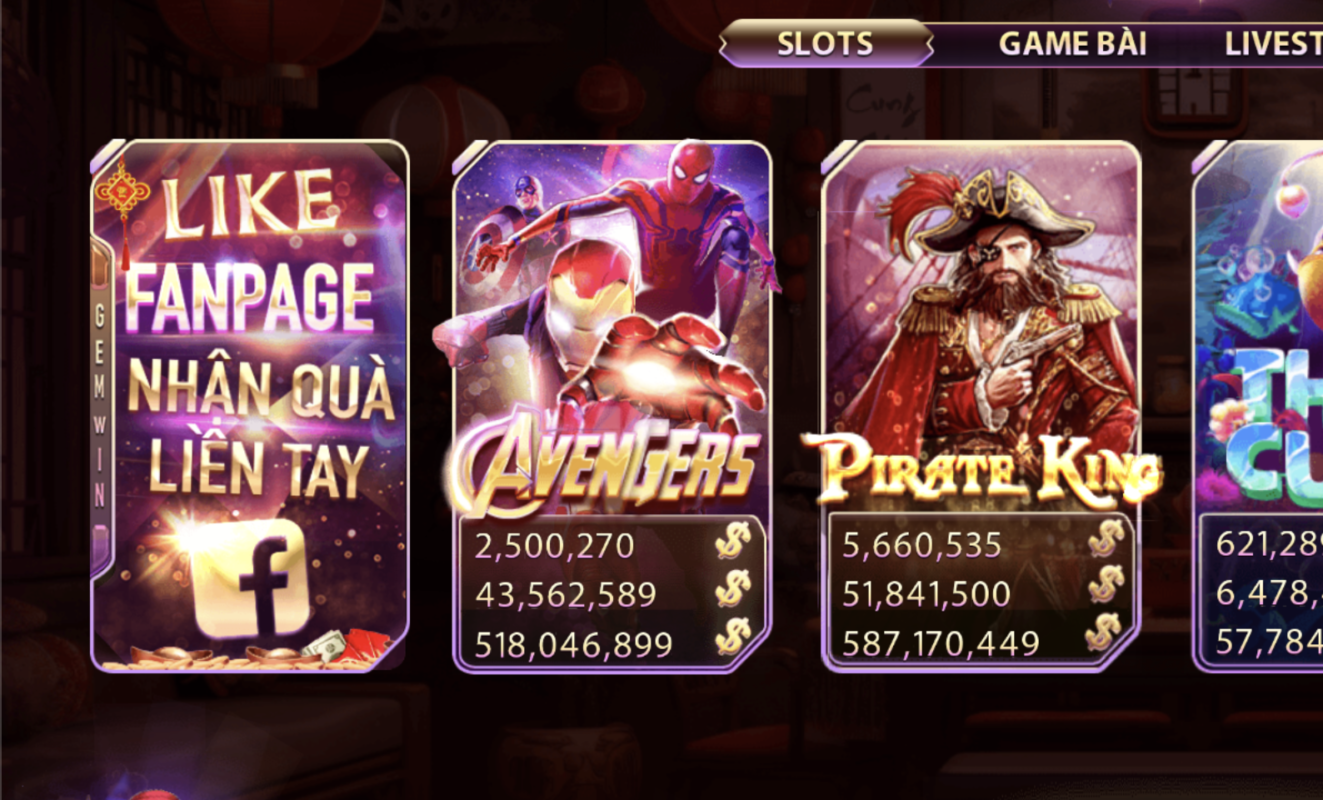Open the SLOTS tab
The width and height of the screenshot is (1323, 800).
click(826, 44)
